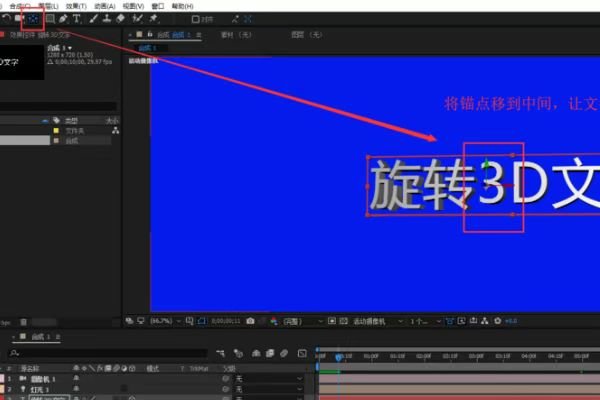
Task: Open the 视图(V) menu
Action: click(x=133, y=6)
